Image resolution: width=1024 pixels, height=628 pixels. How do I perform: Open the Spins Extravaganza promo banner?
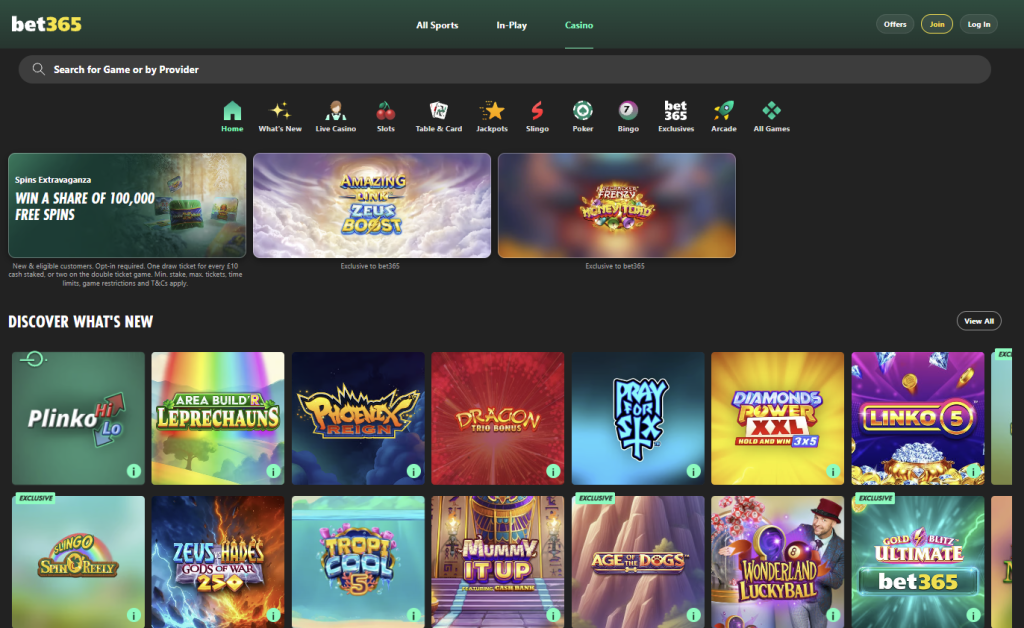[x=127, y=205]
